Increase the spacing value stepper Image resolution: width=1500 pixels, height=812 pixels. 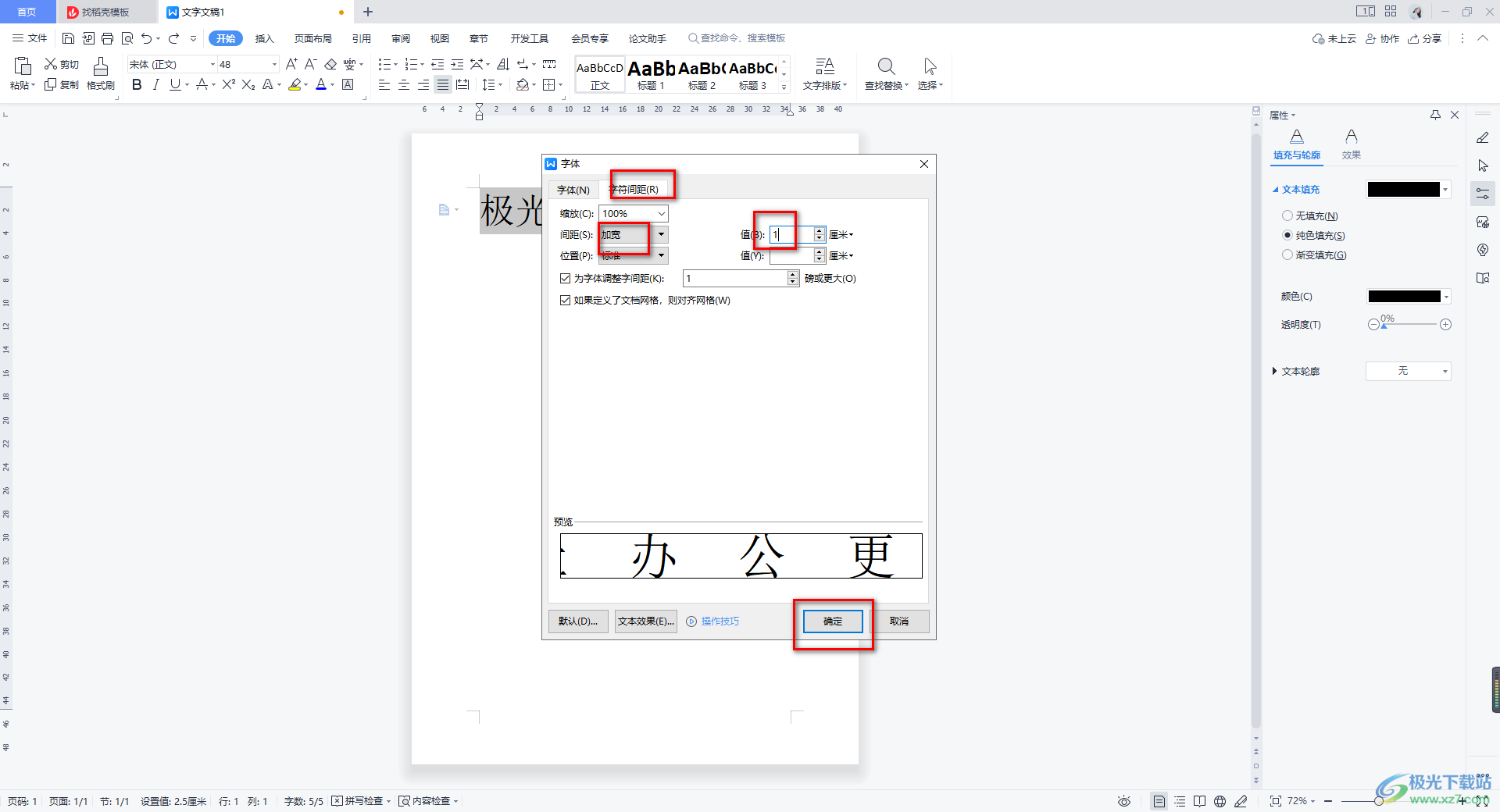pyautogui.click(x=820, y=230)
